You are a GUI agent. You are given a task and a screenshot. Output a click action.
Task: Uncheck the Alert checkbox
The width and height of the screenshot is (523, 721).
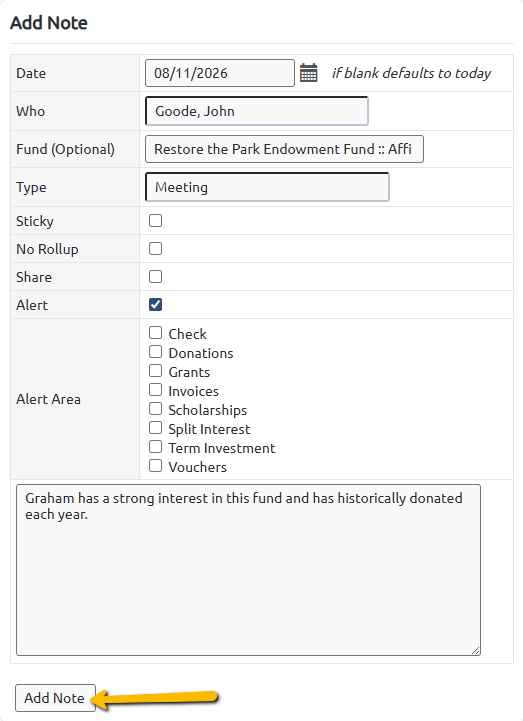pyautogui.click(x=155, y=304)
